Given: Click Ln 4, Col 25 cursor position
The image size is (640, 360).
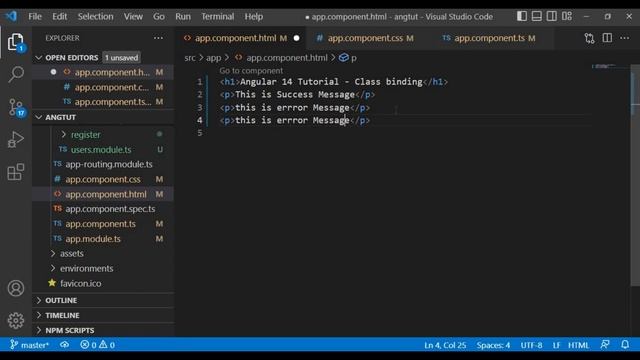Looking at the screenshot, I should [x=445, y=345].
